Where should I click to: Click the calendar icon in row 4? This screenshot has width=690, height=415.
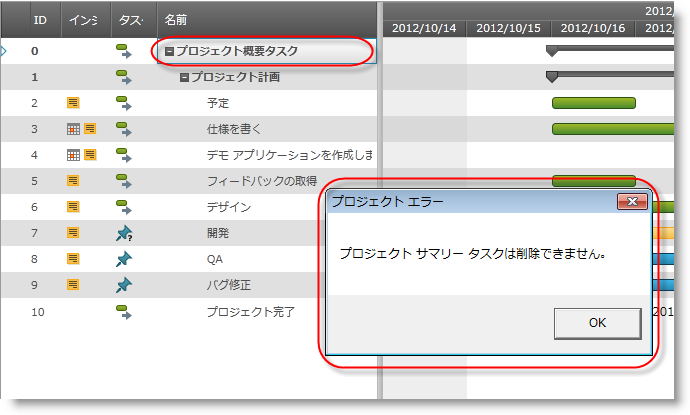pos(73,155)
